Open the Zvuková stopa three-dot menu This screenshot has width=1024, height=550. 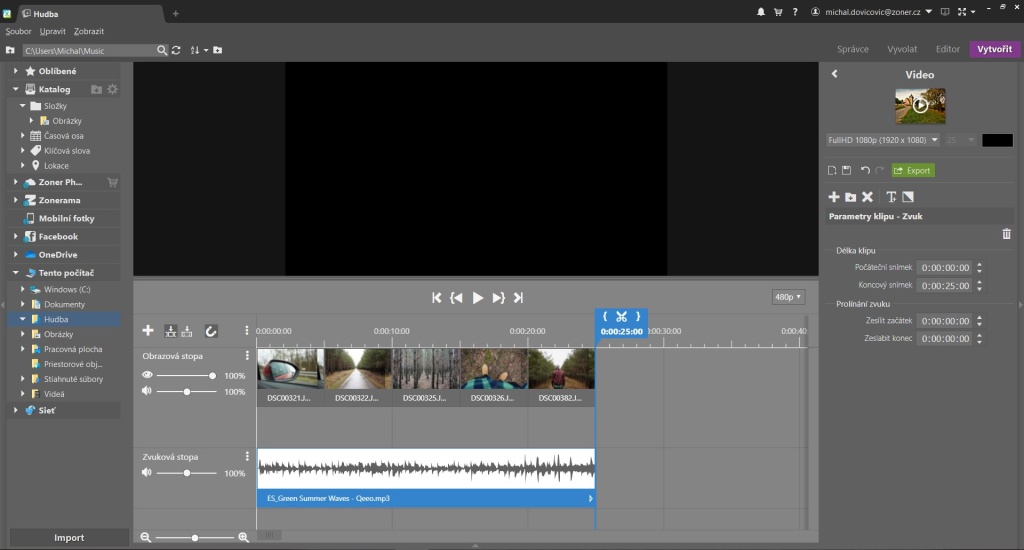click(247, 456)
